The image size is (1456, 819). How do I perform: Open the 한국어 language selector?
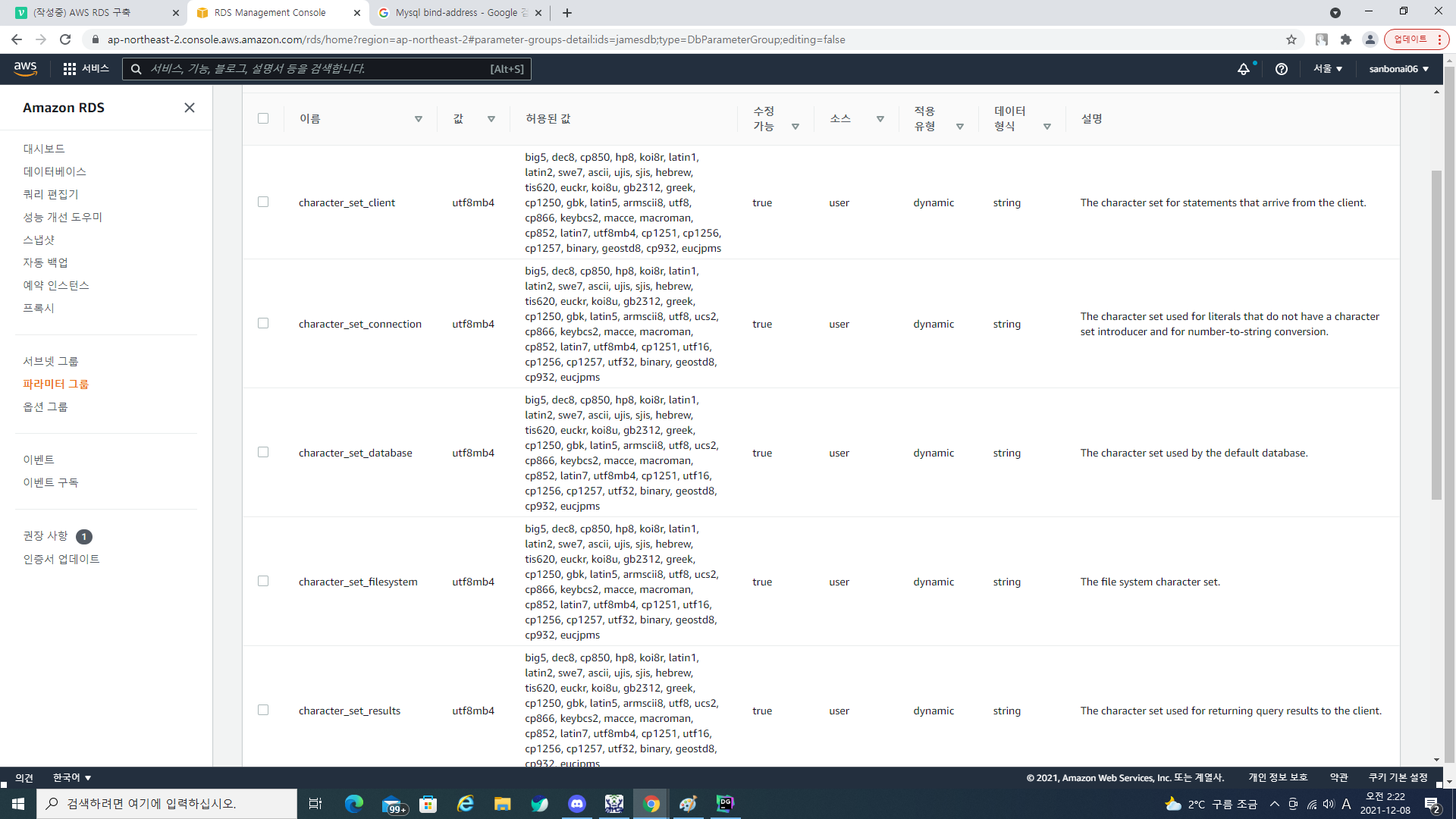coord(72,777)
